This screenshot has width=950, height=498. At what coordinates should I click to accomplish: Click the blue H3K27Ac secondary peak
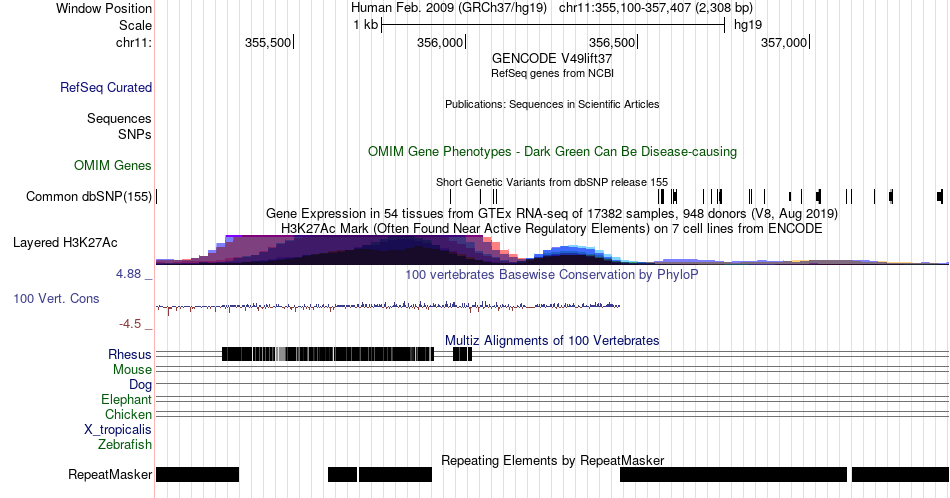[x=570, y=254]
